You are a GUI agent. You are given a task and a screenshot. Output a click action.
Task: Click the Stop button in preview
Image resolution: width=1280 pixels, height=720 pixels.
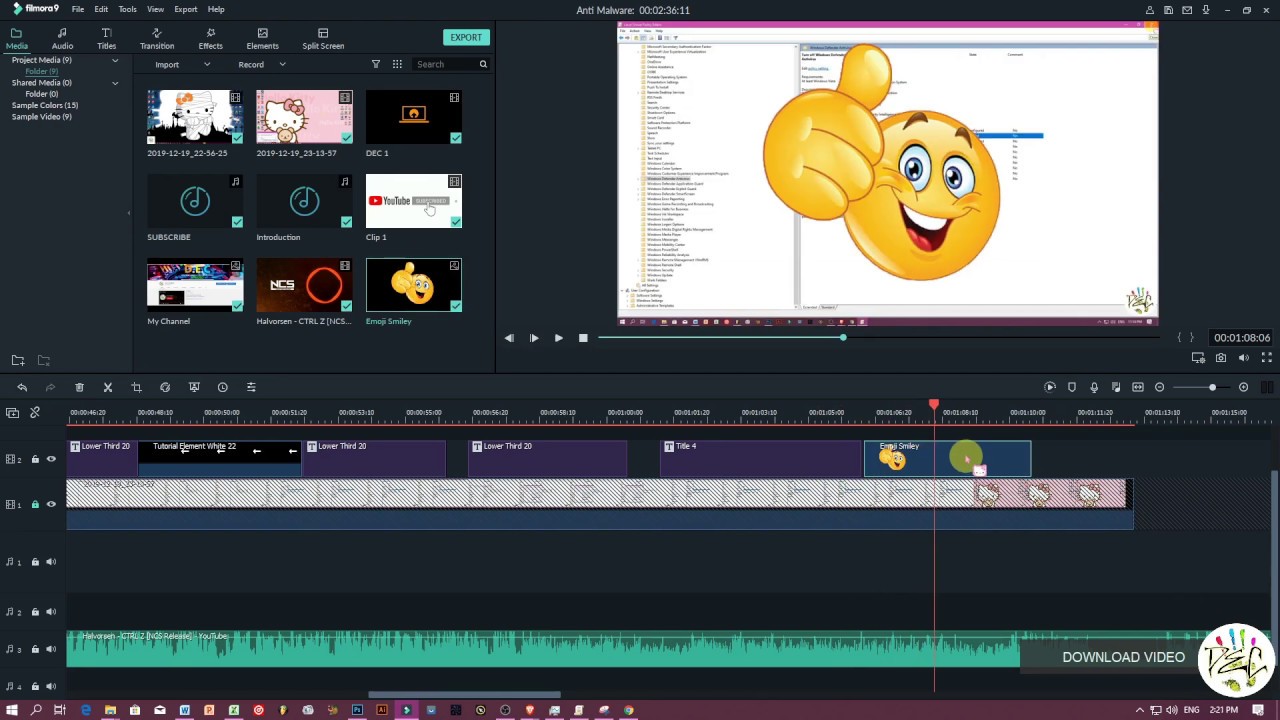(584, 338)
